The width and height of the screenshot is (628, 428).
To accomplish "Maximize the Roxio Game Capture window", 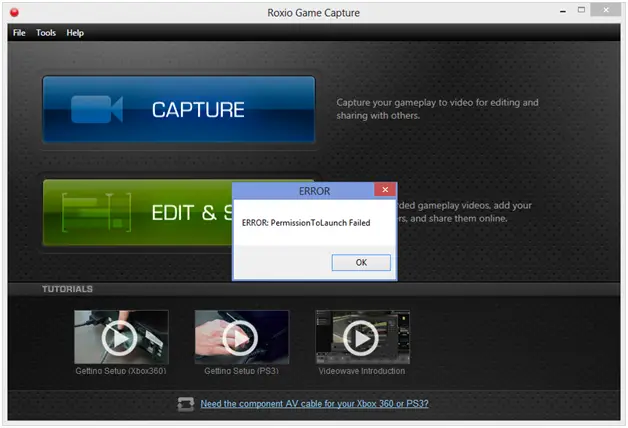I will 581,10.
